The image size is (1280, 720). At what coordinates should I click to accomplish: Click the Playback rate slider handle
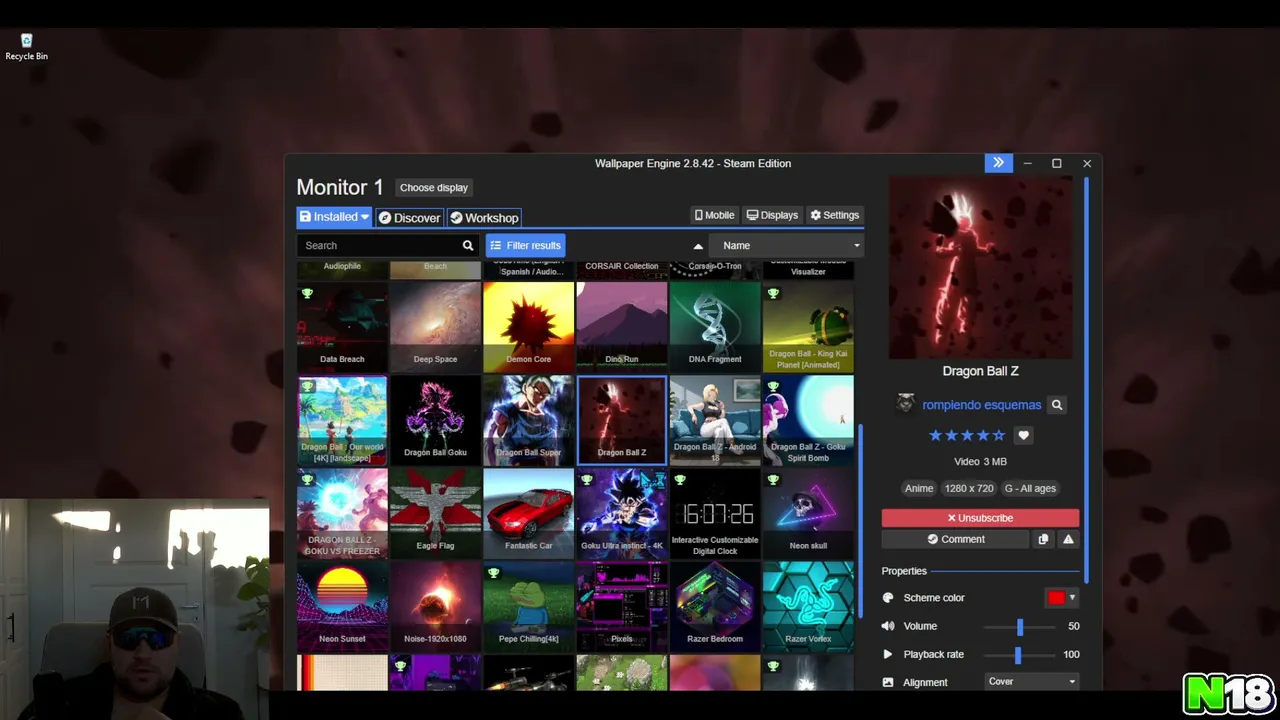[x=1018, y=654]
